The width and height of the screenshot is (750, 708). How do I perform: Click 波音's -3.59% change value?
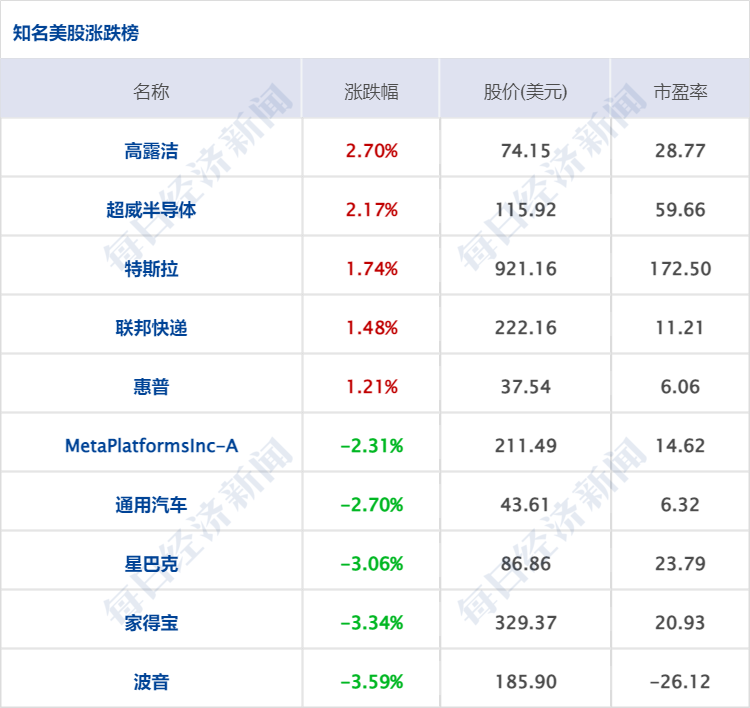point(371,682)
